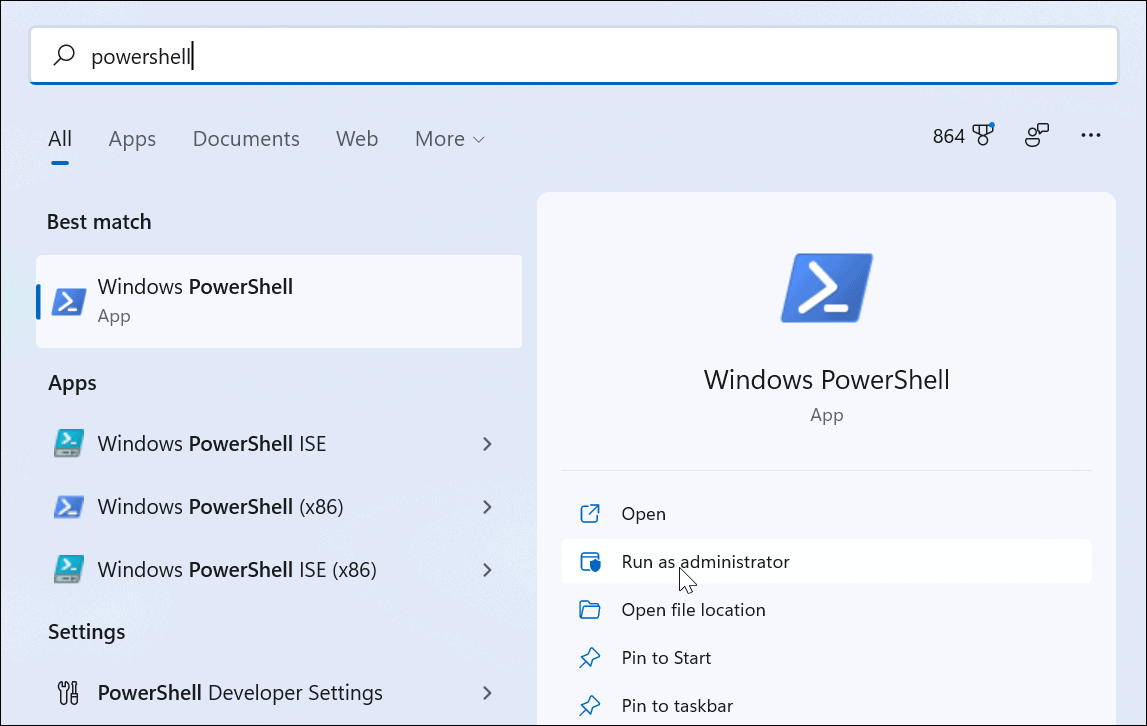Click the PowerShell Developer Settings icon
Viewport: 1147px width, 726px height.
[68, 692]
